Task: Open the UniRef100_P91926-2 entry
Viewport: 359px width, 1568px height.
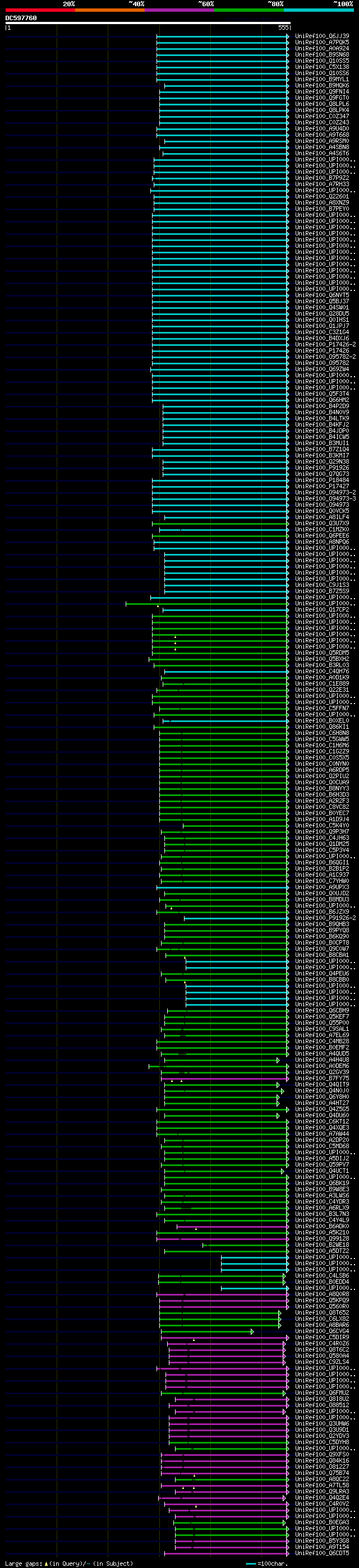Action: (x=325, y=918)
